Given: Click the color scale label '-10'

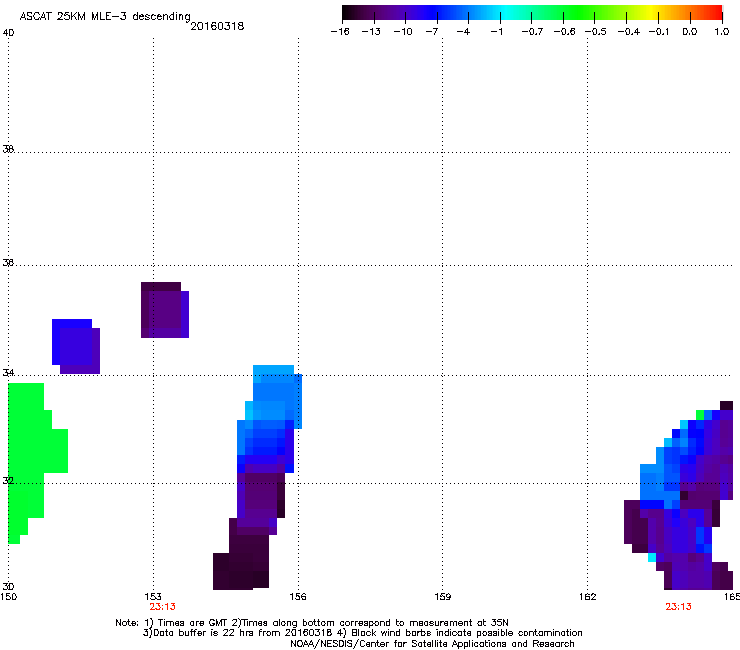Looking at the screenshot, I should point(403,32).
